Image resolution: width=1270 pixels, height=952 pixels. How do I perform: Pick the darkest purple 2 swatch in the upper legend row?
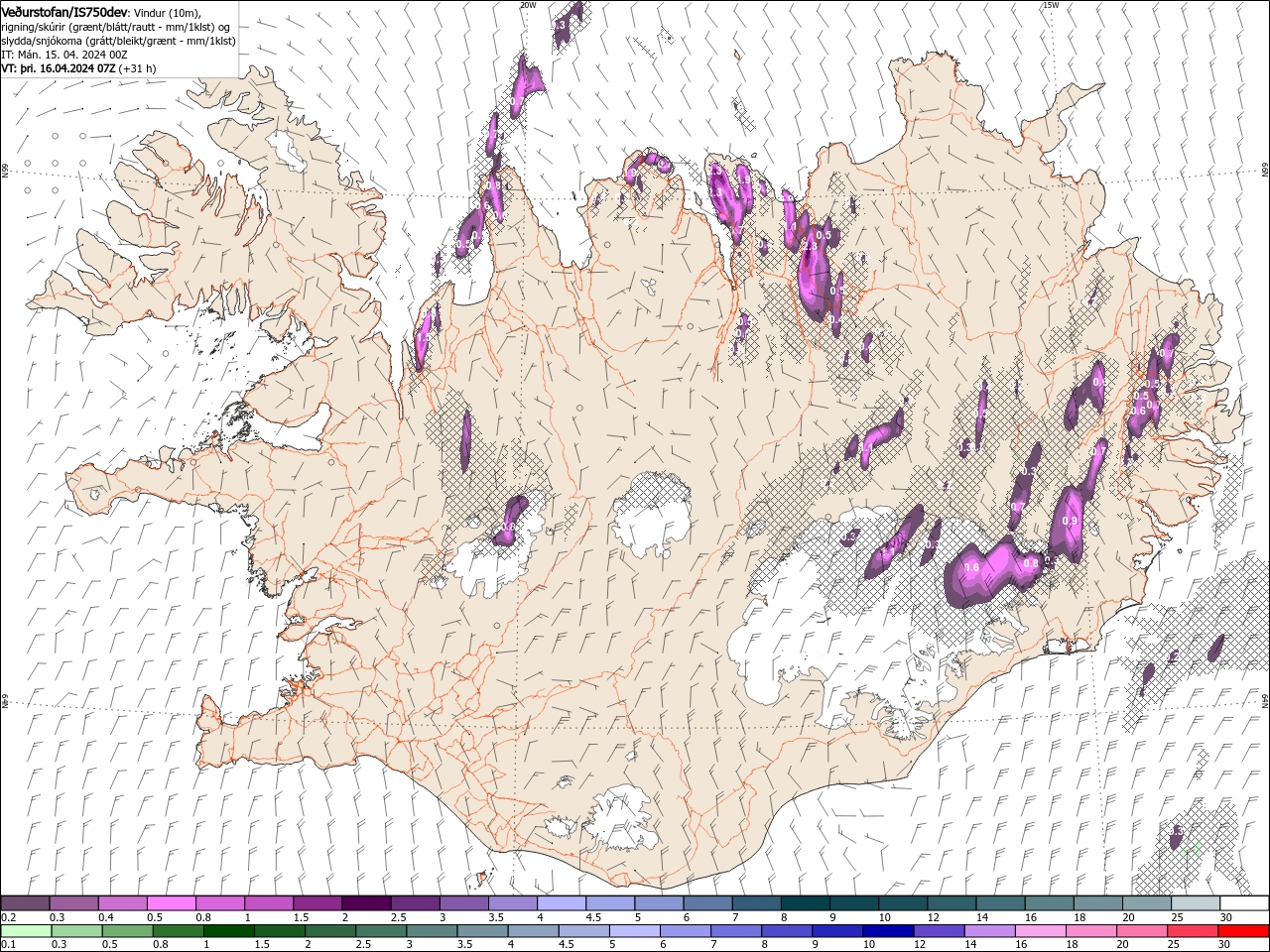pos(365,903)
